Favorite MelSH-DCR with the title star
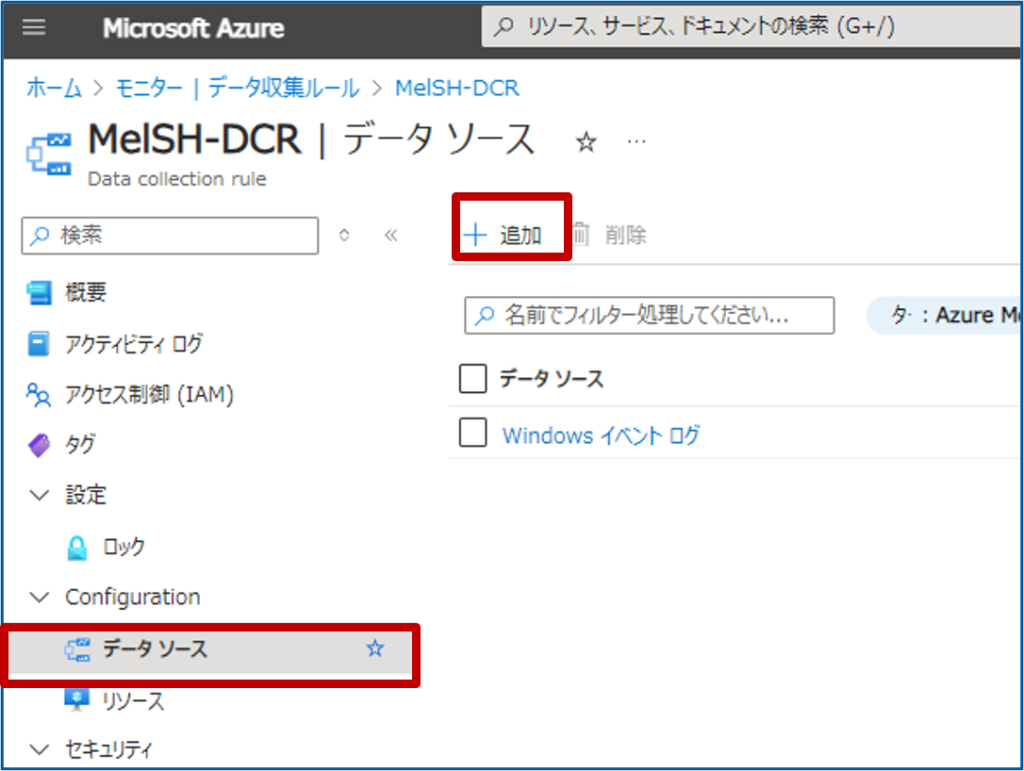The width and height of the screenshot is (1024, 771). pos(586,142)
